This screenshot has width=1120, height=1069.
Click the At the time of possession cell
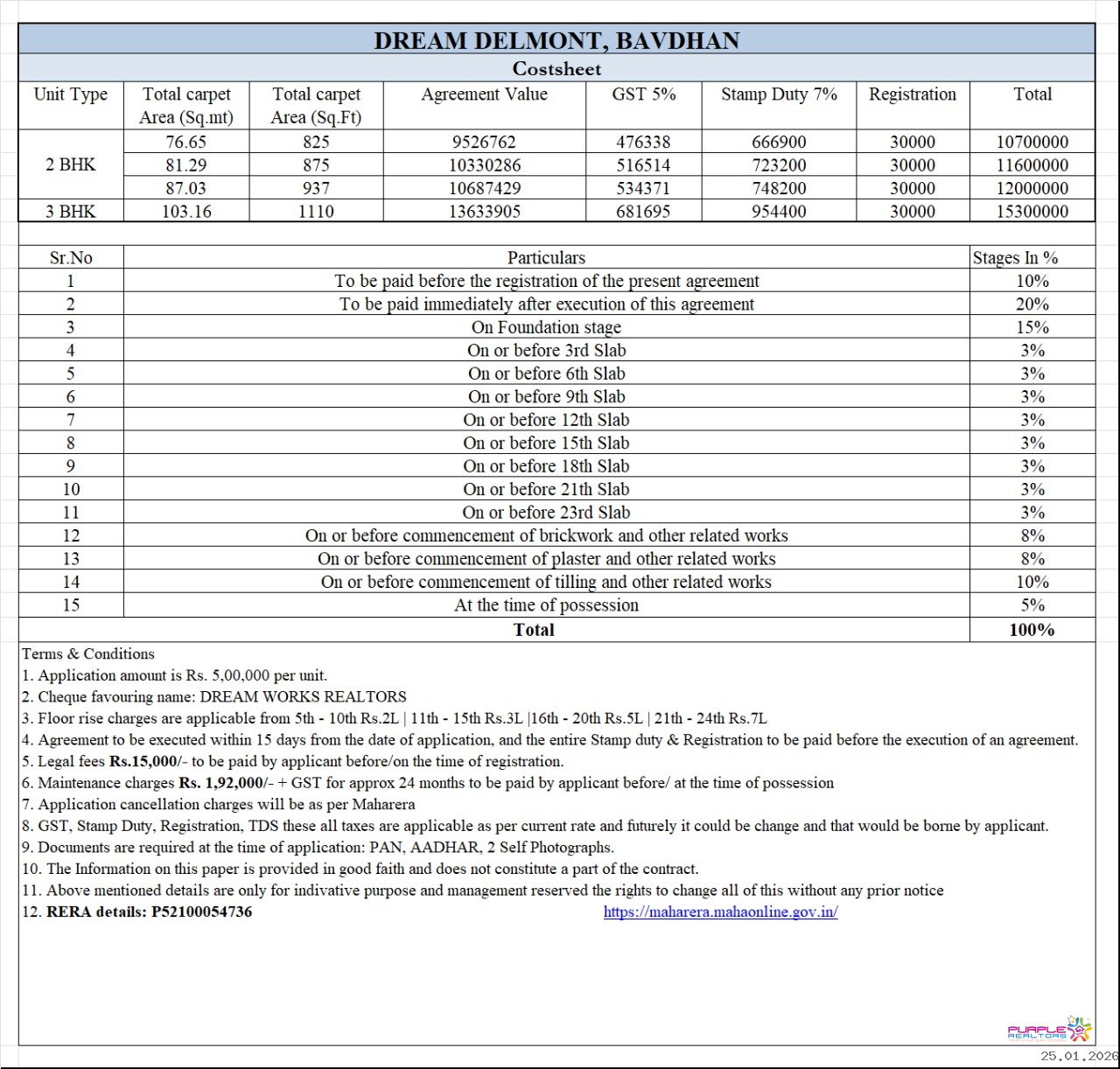click(x=546, y=605)
